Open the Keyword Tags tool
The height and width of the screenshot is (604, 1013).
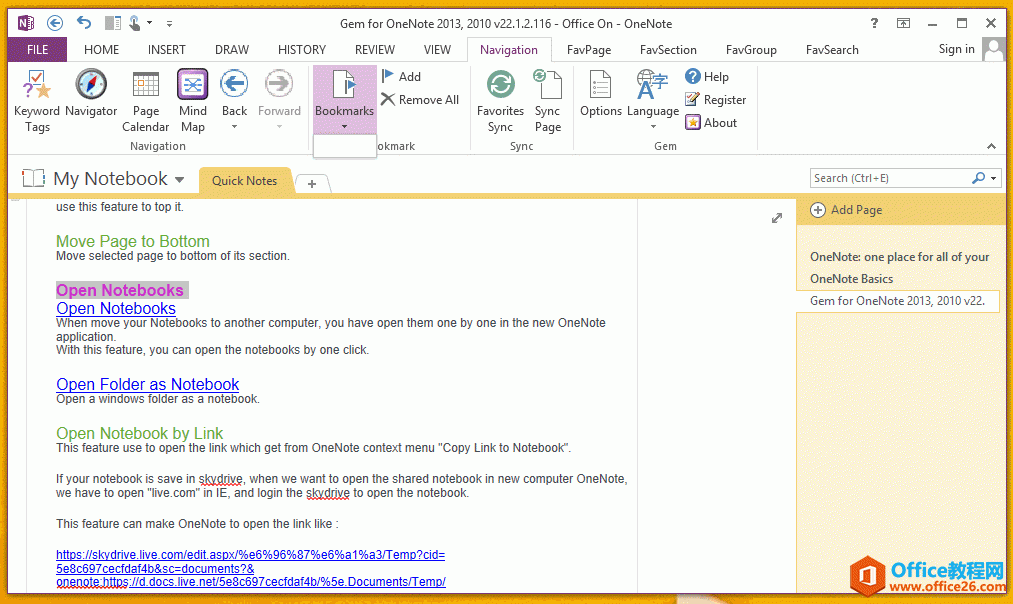point(37,101)
